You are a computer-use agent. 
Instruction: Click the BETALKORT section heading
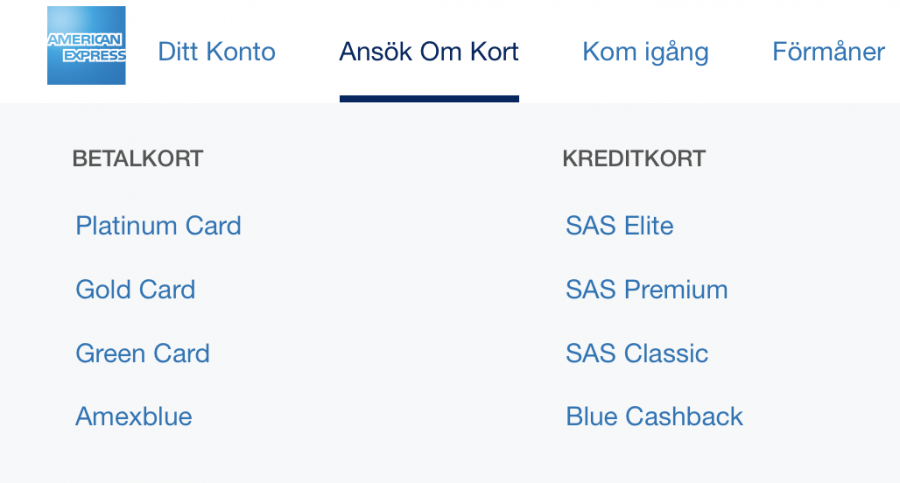point(137,159)
